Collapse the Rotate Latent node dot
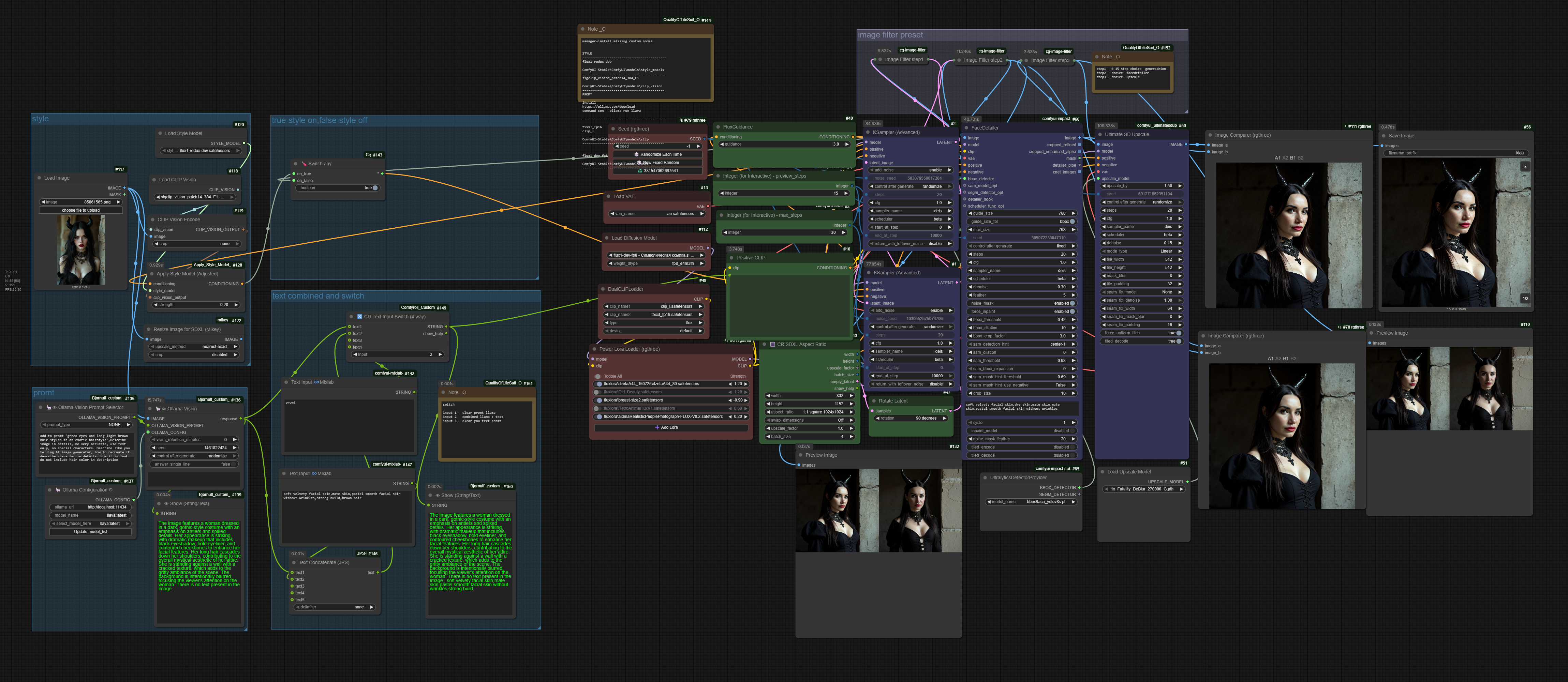1568x682 pixels. 873,401
